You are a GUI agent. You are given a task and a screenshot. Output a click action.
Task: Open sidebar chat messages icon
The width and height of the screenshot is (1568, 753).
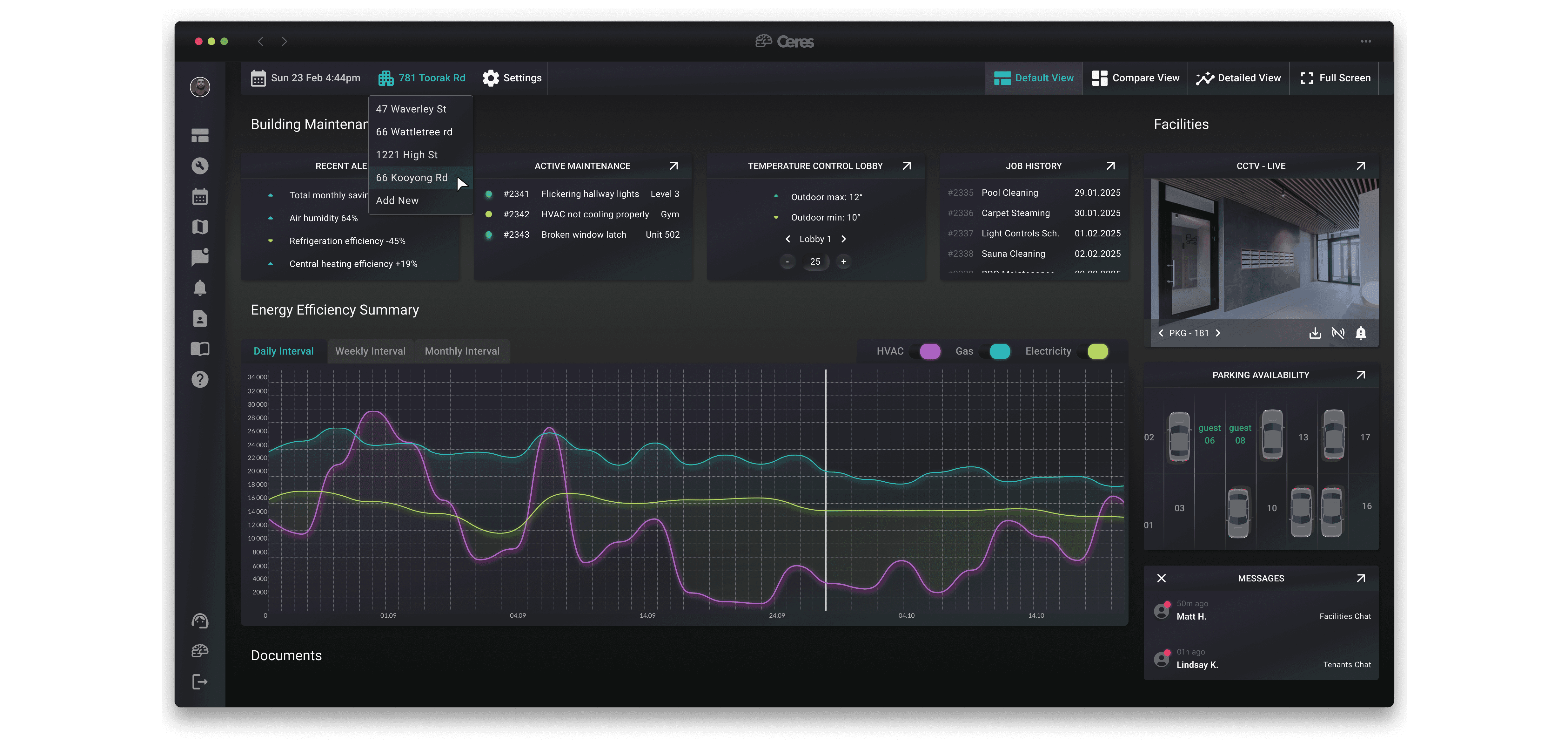click(200, 257)
